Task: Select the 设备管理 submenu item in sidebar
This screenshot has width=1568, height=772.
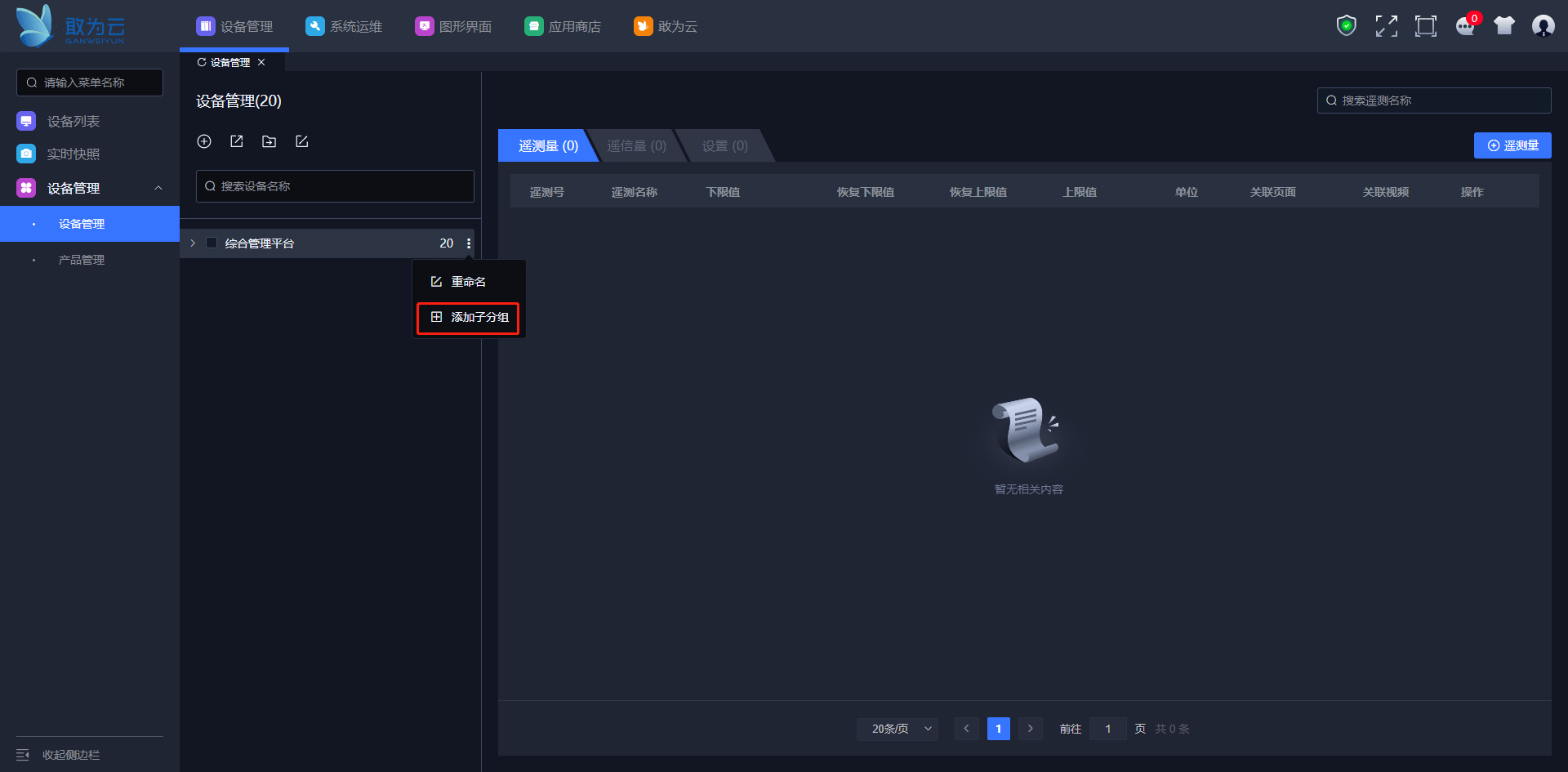Action: coord(90,224)
